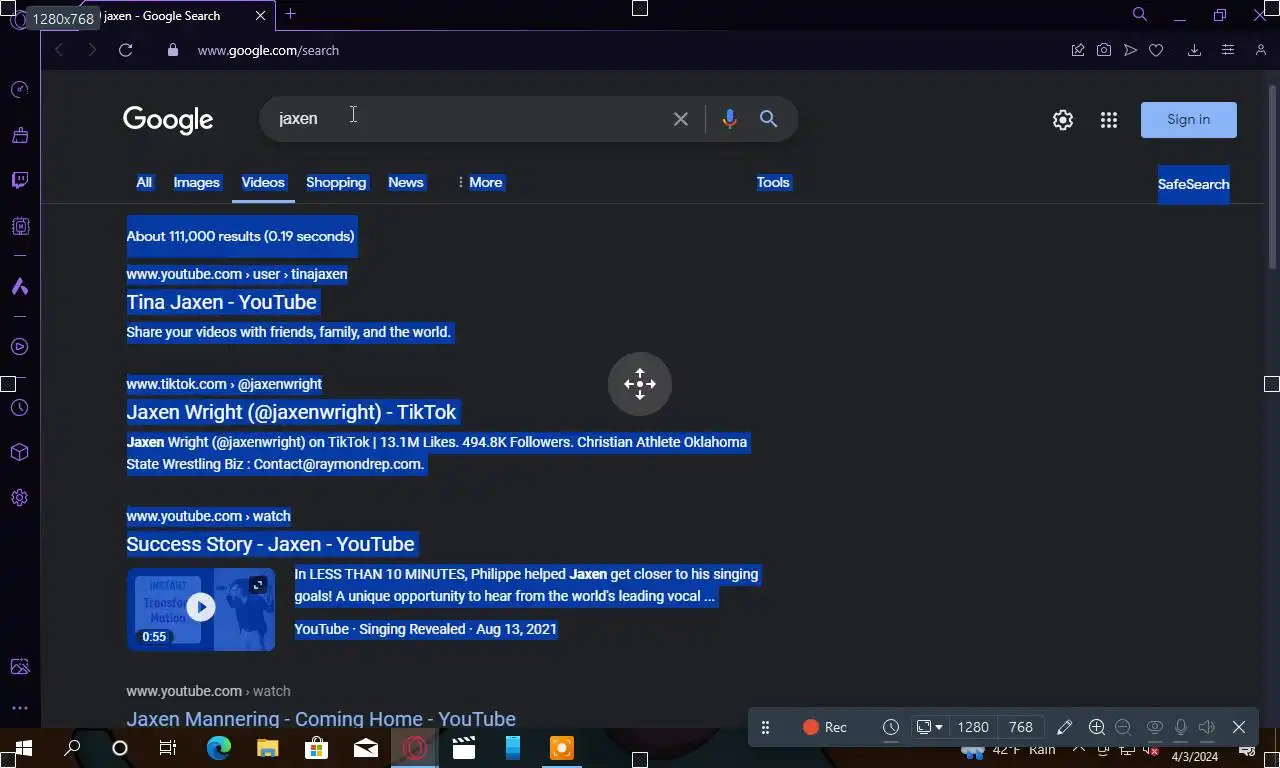This screenshot has height=768, width=1280.
Task: Toggle the recorder microphone input
Action: 1181,727
